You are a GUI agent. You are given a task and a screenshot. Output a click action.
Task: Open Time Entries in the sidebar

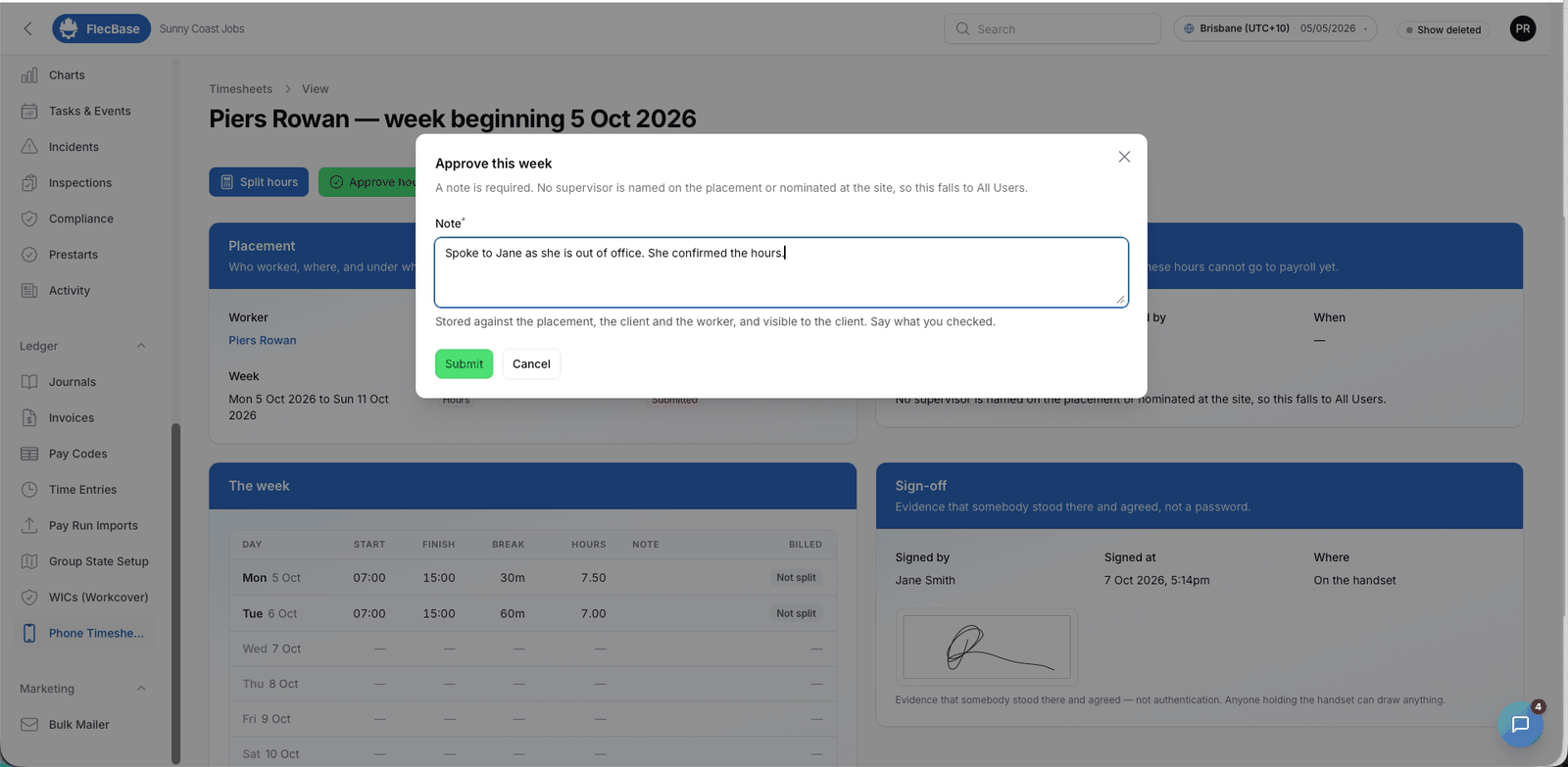(x=84, y=490)
